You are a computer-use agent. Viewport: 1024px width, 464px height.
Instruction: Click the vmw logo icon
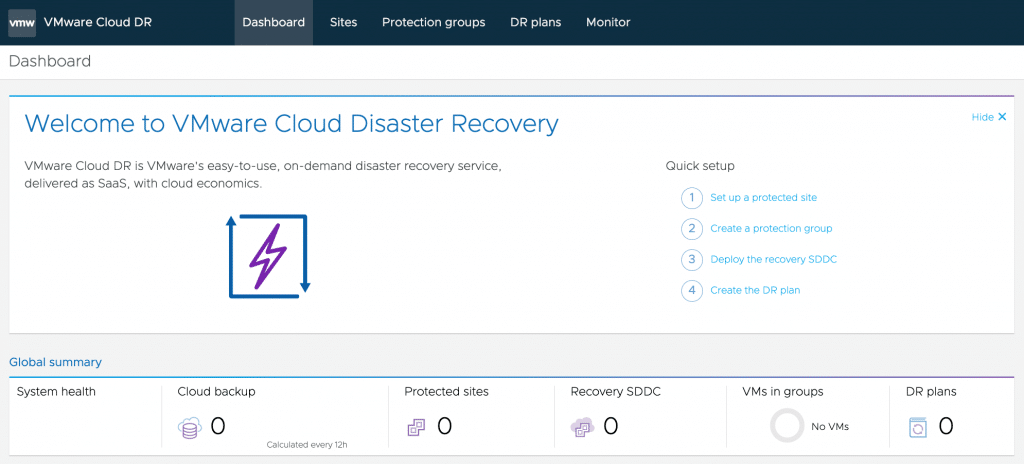22,23
